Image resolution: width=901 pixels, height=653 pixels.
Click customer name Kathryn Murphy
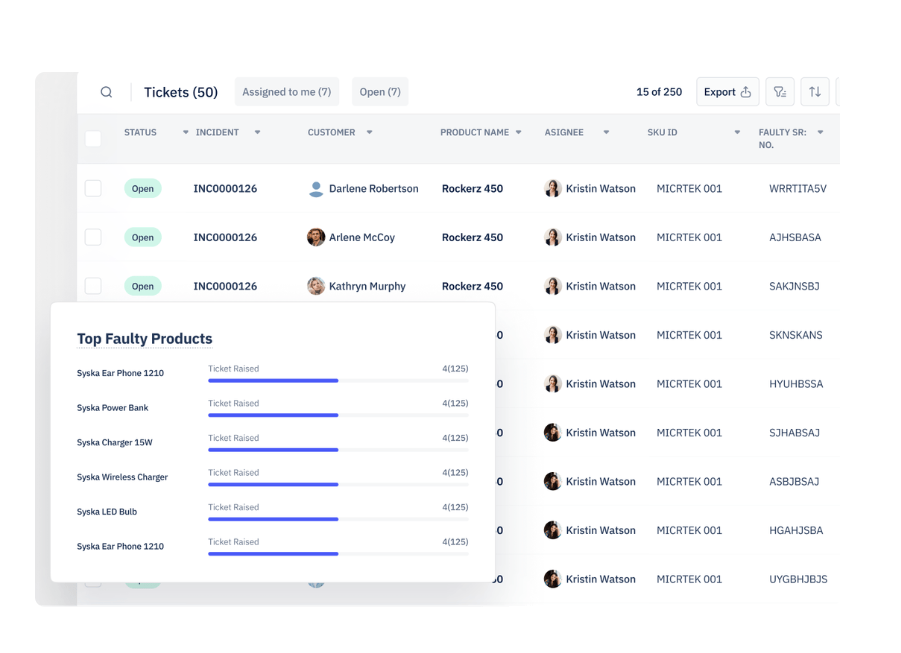(367, 286)
